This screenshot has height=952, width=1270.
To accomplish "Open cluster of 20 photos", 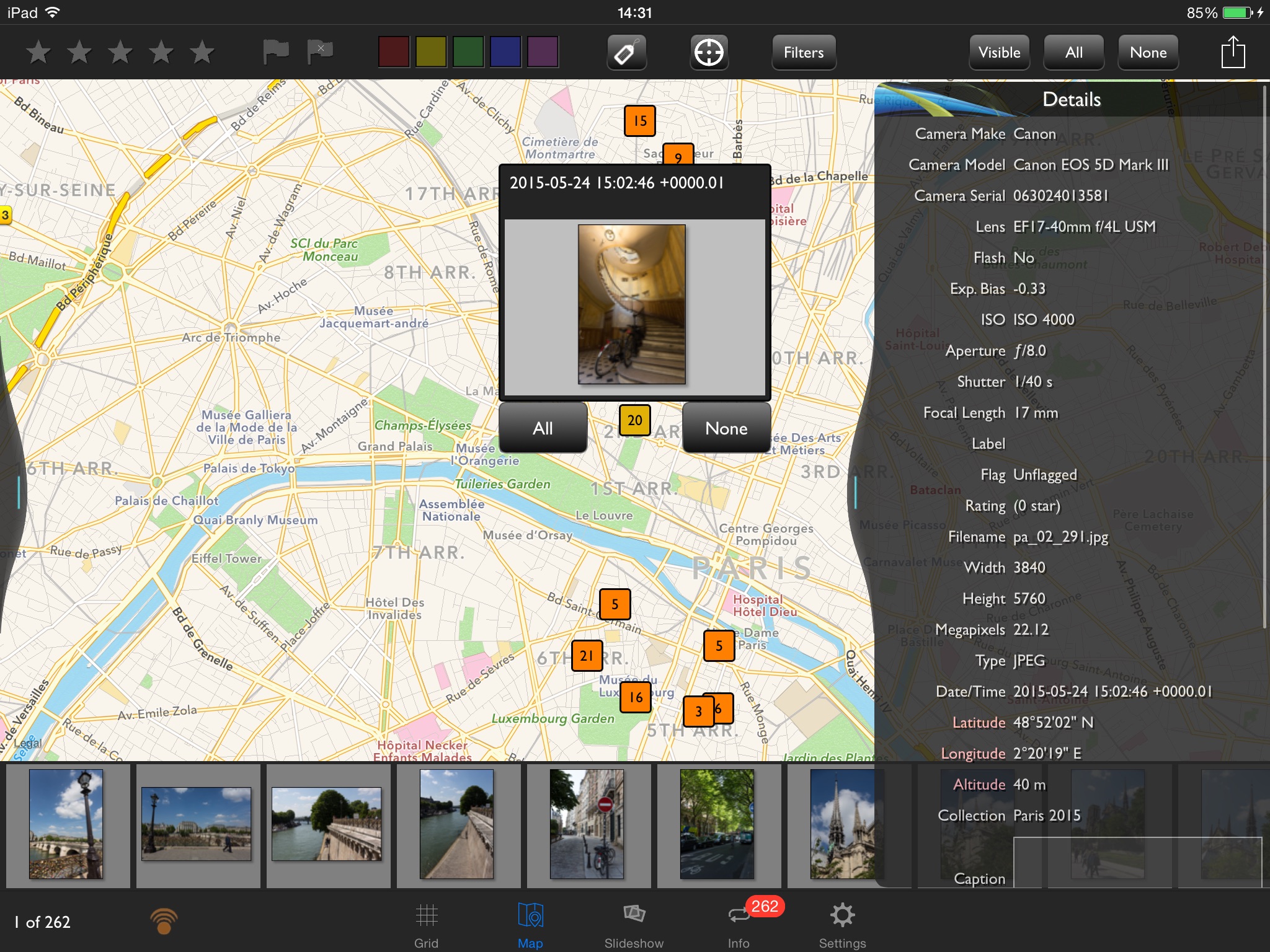I will click(x=634, y=418).
